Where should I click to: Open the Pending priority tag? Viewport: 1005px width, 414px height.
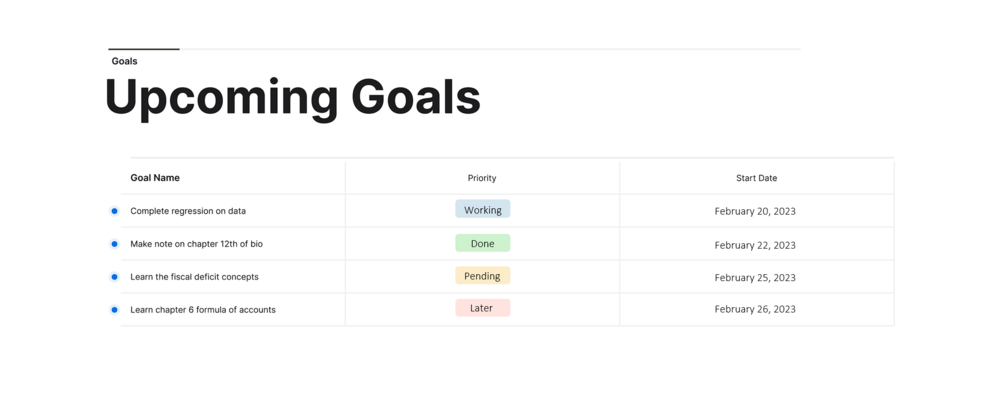(x=483, y=276)
